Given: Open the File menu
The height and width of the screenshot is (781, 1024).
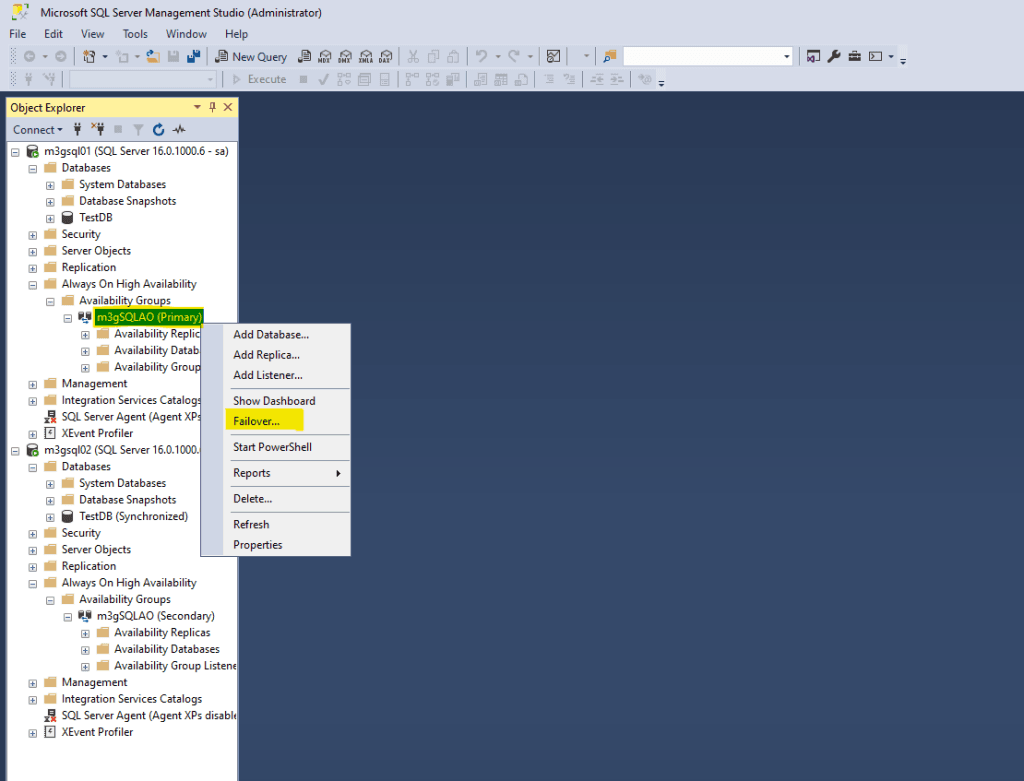Looking at the screenshot, I should [18, 34].
